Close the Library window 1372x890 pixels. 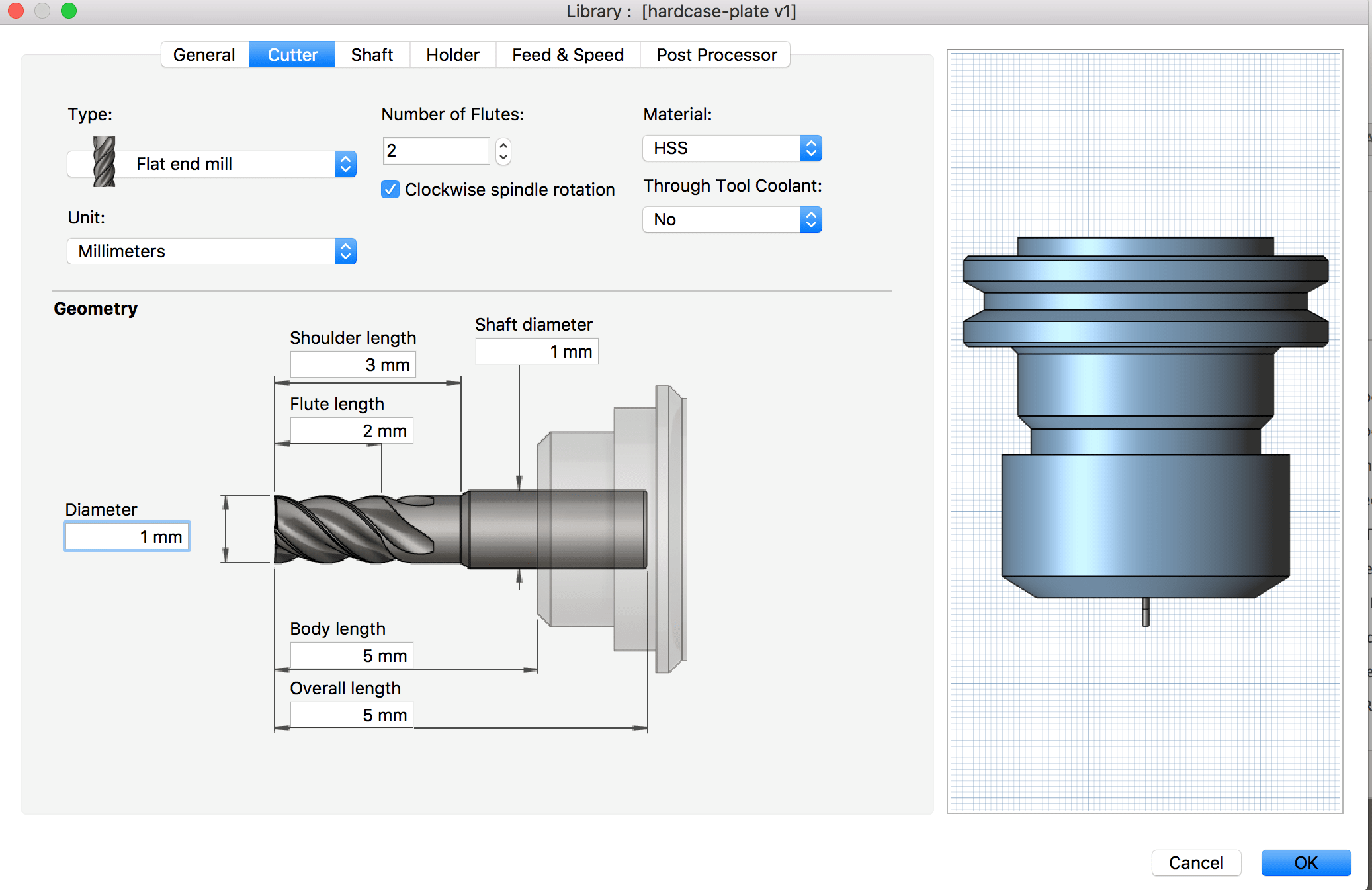[x=16, y=11]
